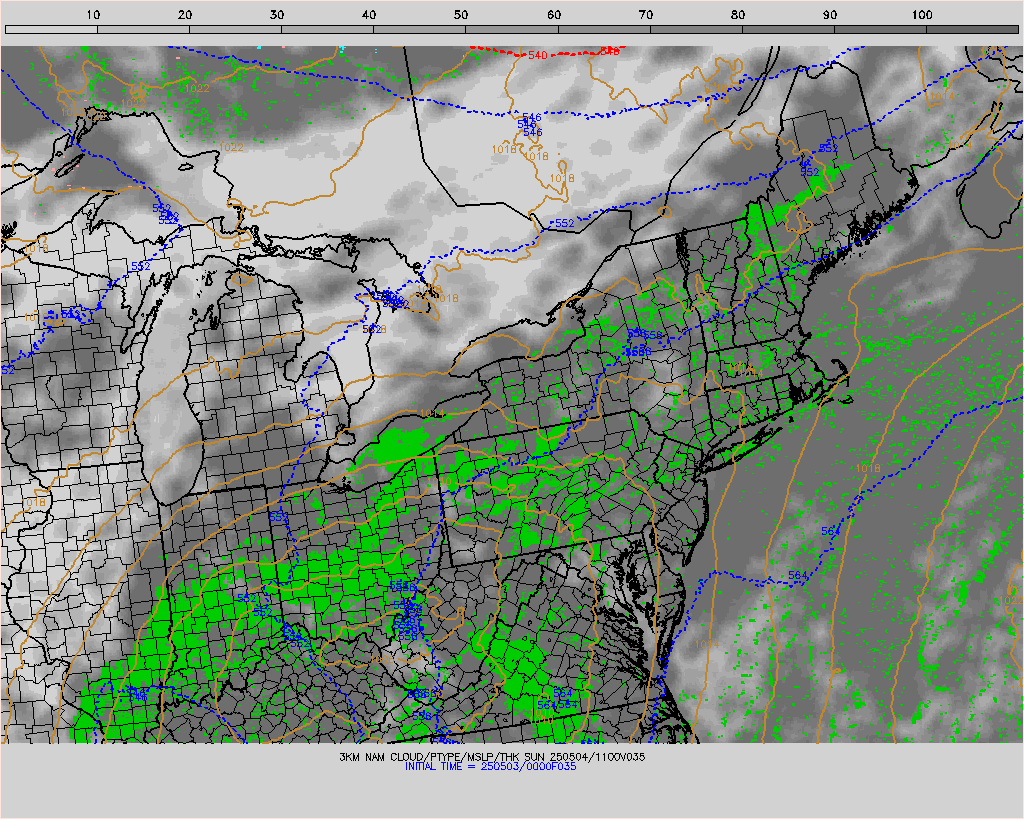The image size is (1024, 819).
Task: Click the '30' label on cloud scale
Action: 277,15
